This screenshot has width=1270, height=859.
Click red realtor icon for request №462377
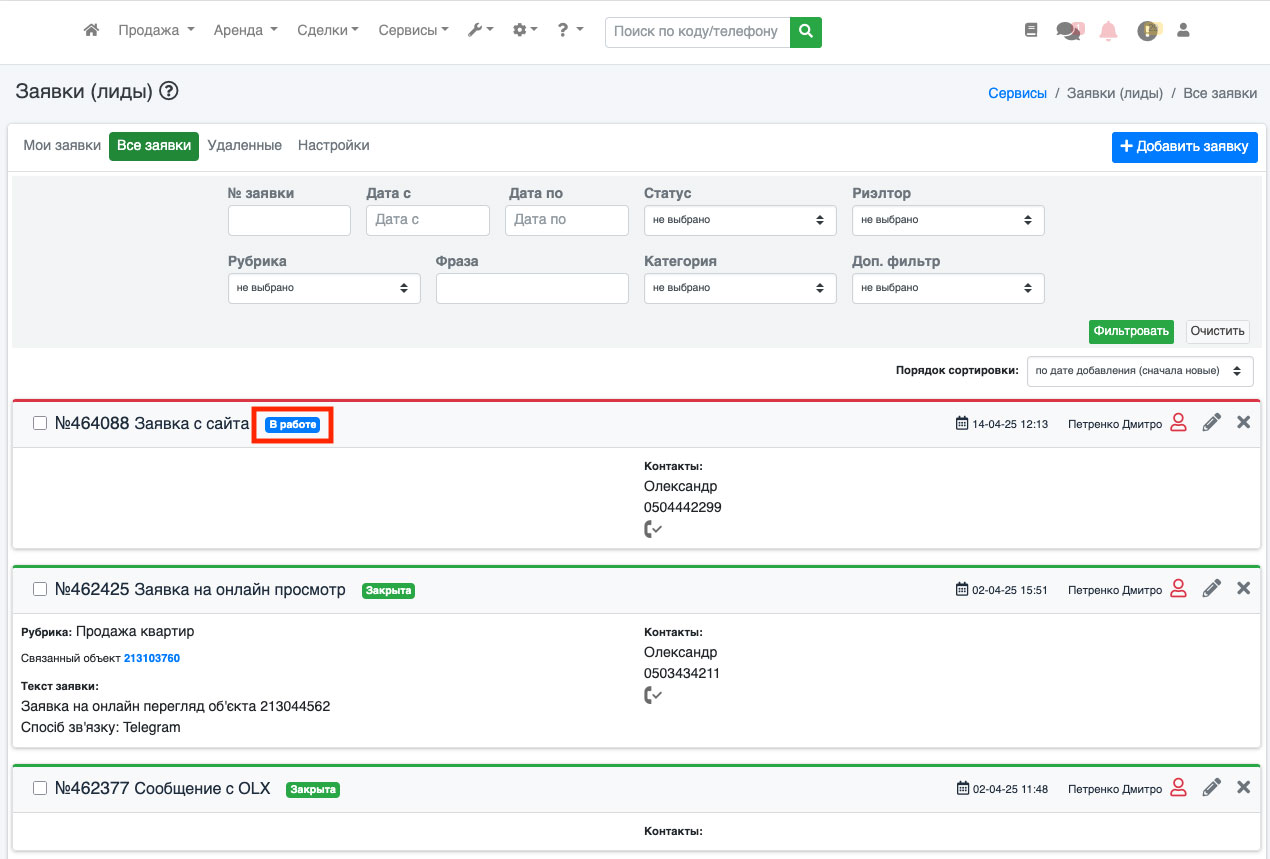pos(1178,788)
